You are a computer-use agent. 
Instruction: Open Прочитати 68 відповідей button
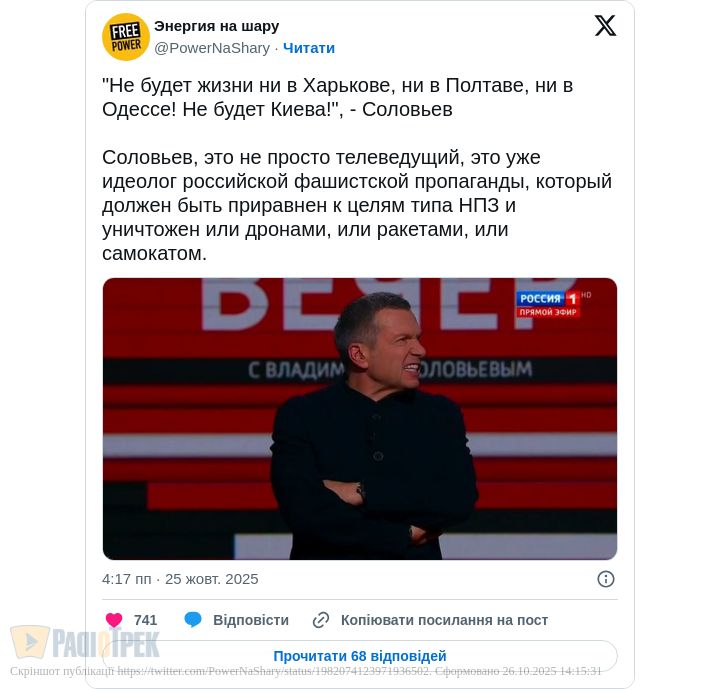click(x=360, y=655)
